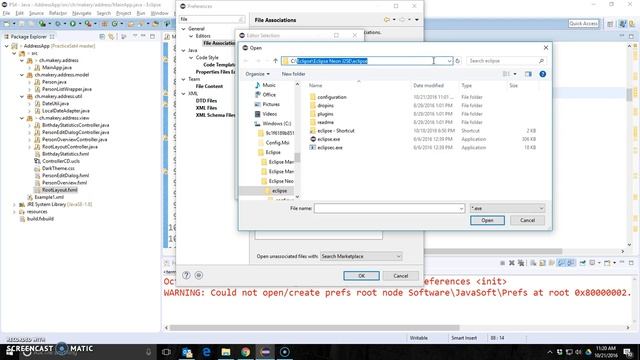
Task: Open the Source menu in Eclipse
Action: click(36, 13)
